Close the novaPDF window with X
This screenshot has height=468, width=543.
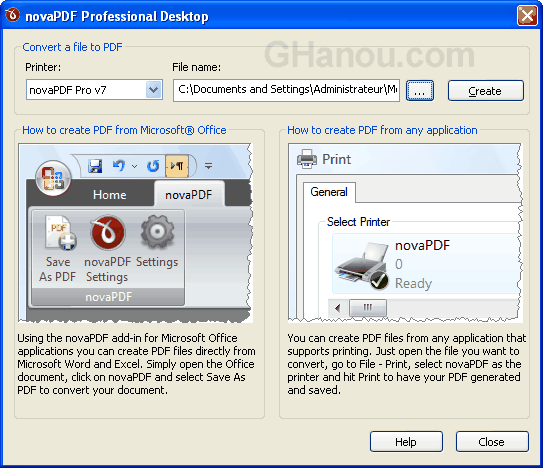pyautogui.click(x=527, y=16)
